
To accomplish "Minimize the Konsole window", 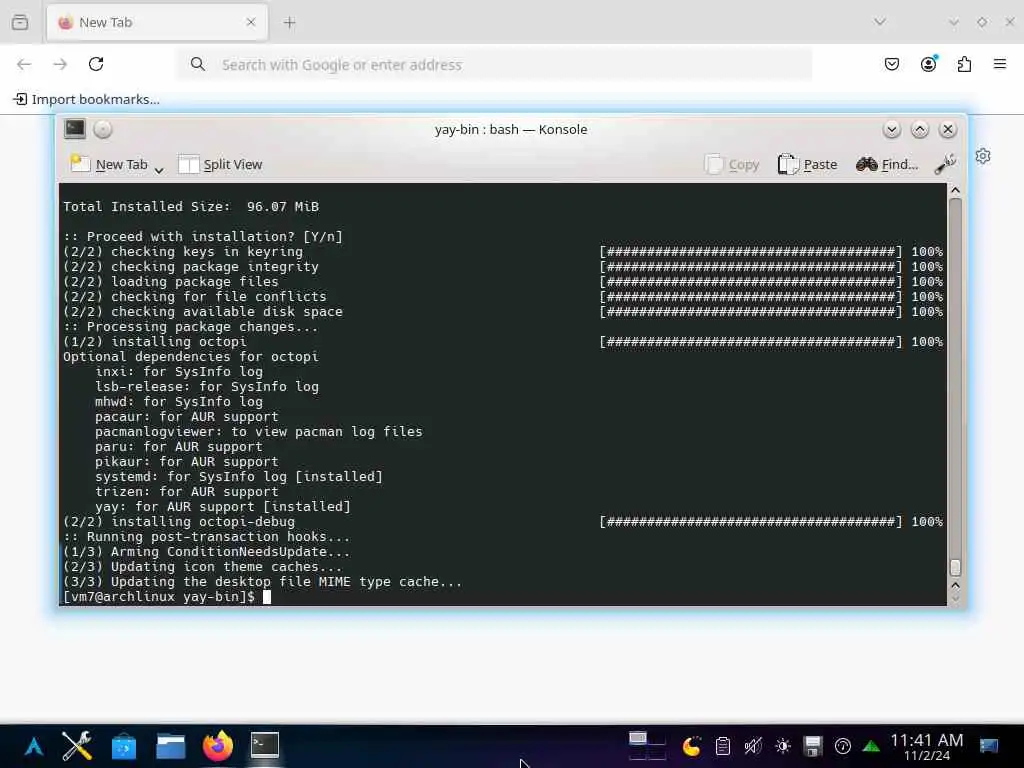I will tap(891, 129).
